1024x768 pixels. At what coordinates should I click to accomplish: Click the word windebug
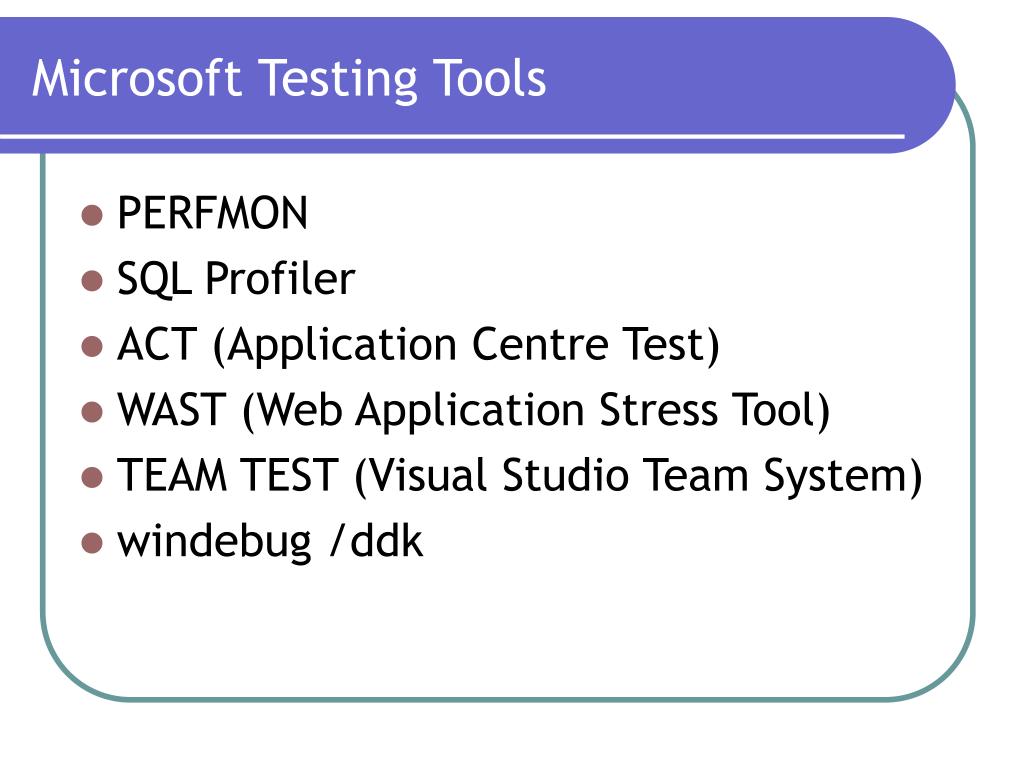(x=214, y=542)
